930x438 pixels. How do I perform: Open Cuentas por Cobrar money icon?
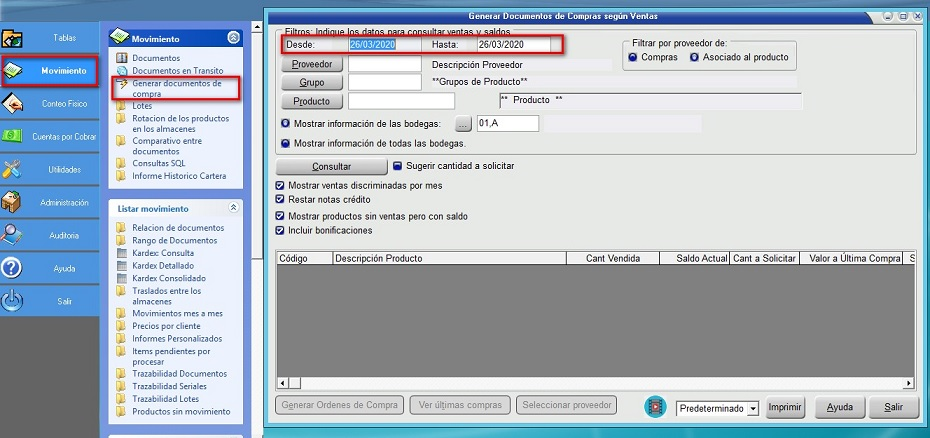click(13, 136)
